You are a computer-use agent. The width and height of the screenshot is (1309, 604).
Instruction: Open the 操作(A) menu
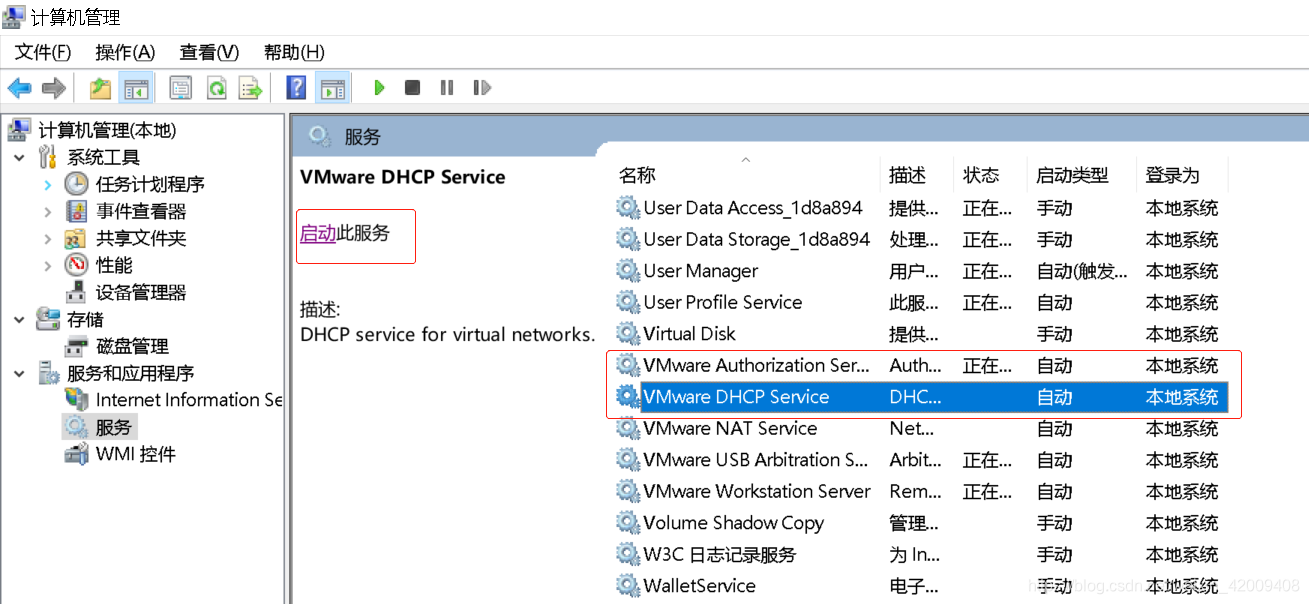[x=125, y=52]
